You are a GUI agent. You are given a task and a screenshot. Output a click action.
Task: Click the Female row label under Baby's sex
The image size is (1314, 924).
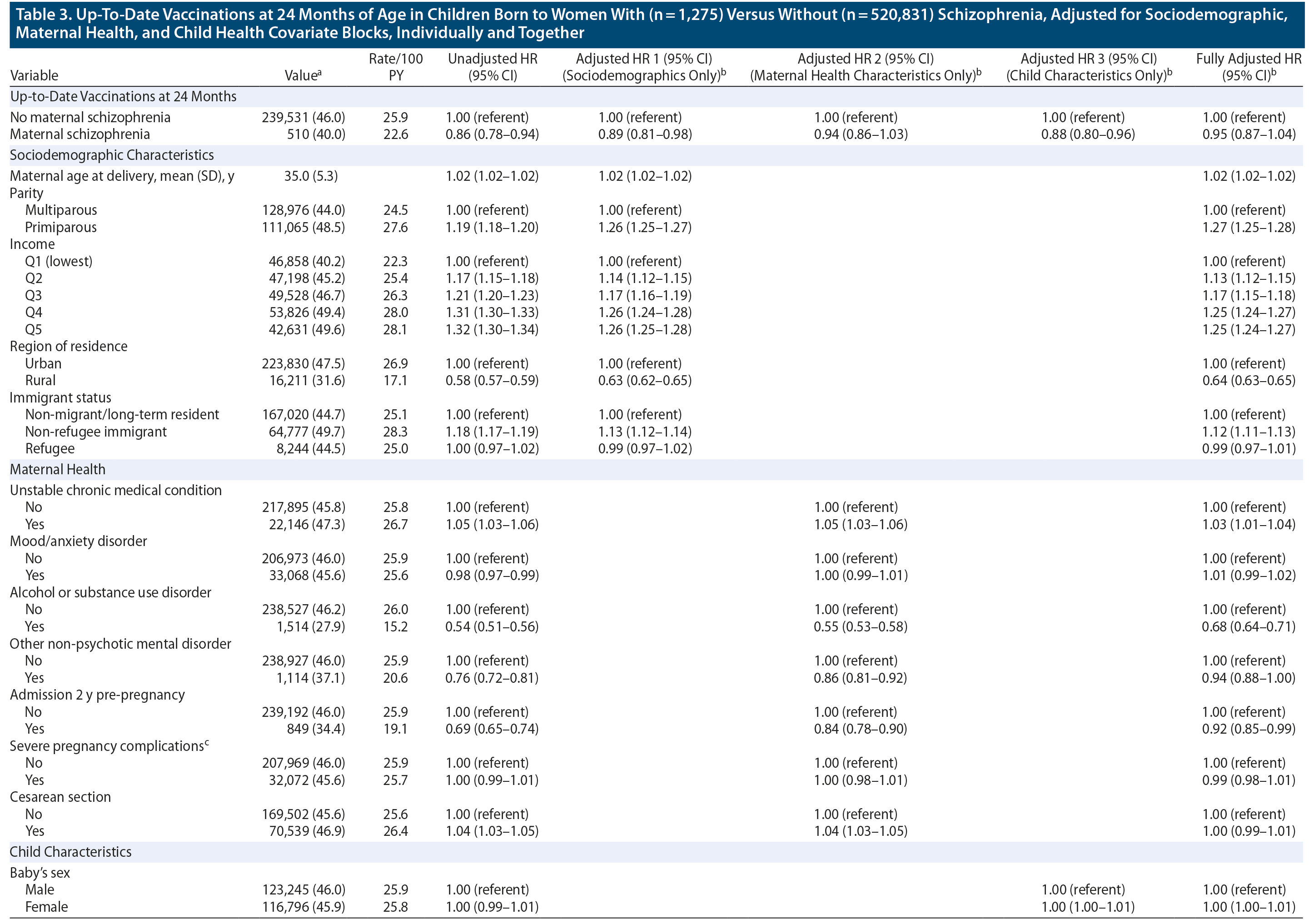pos(46,907)
